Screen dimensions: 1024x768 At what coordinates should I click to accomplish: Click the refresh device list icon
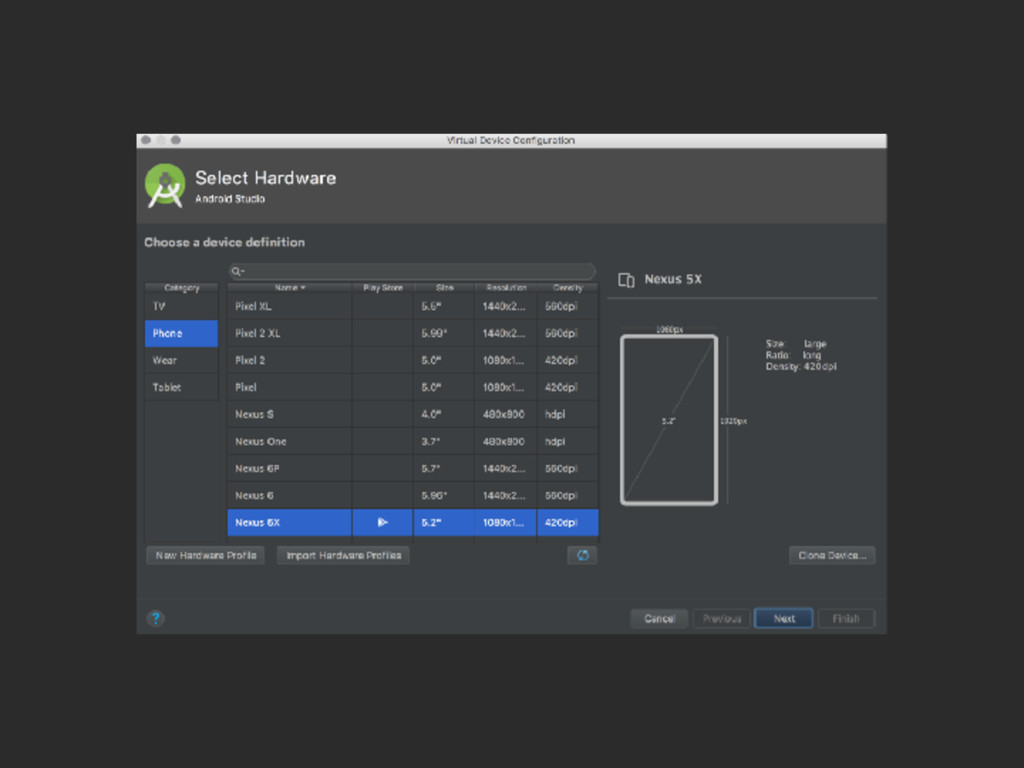(x=583, y=555)
